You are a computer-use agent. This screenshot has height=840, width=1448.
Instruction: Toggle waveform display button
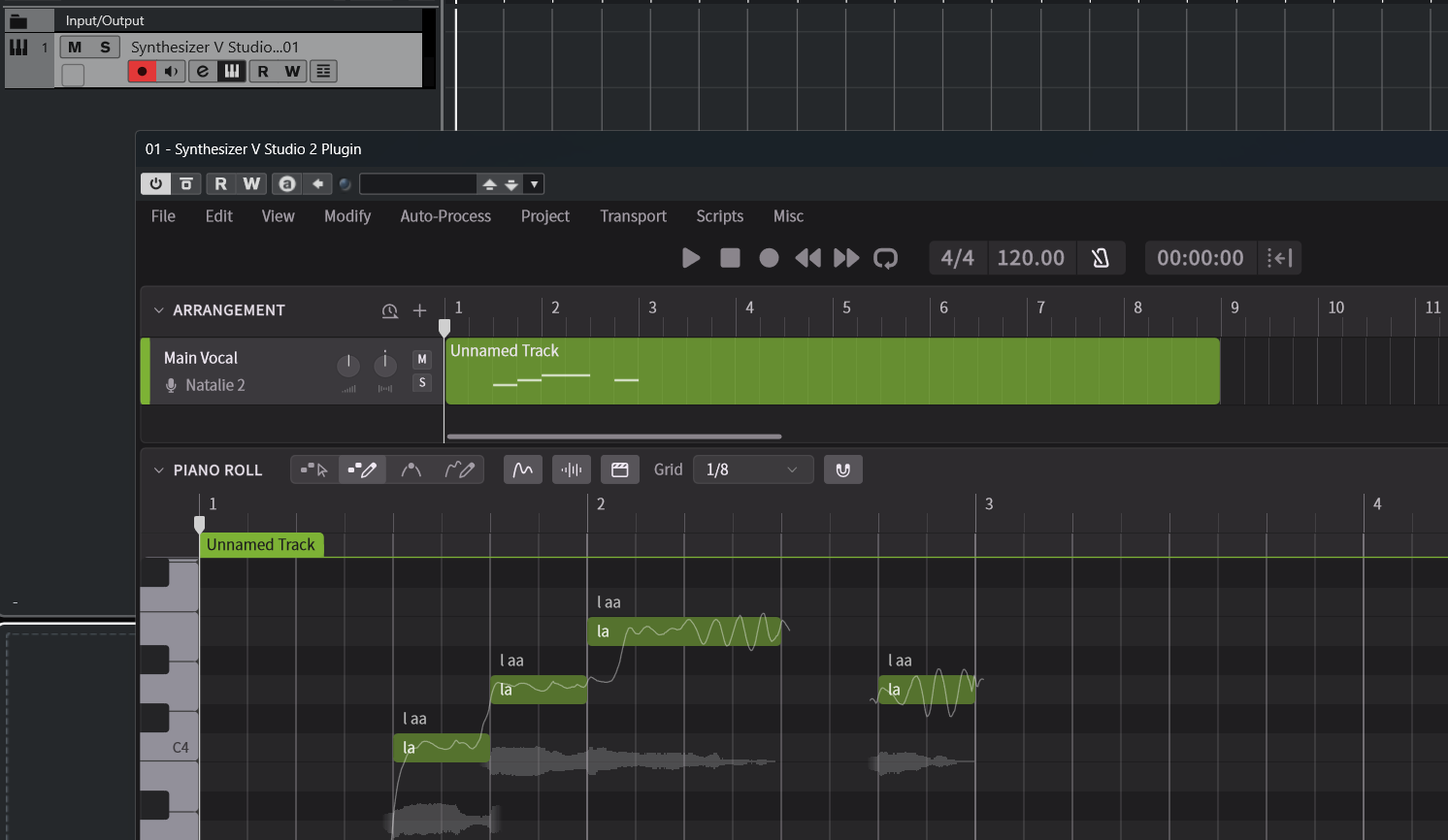pos(572,470)
